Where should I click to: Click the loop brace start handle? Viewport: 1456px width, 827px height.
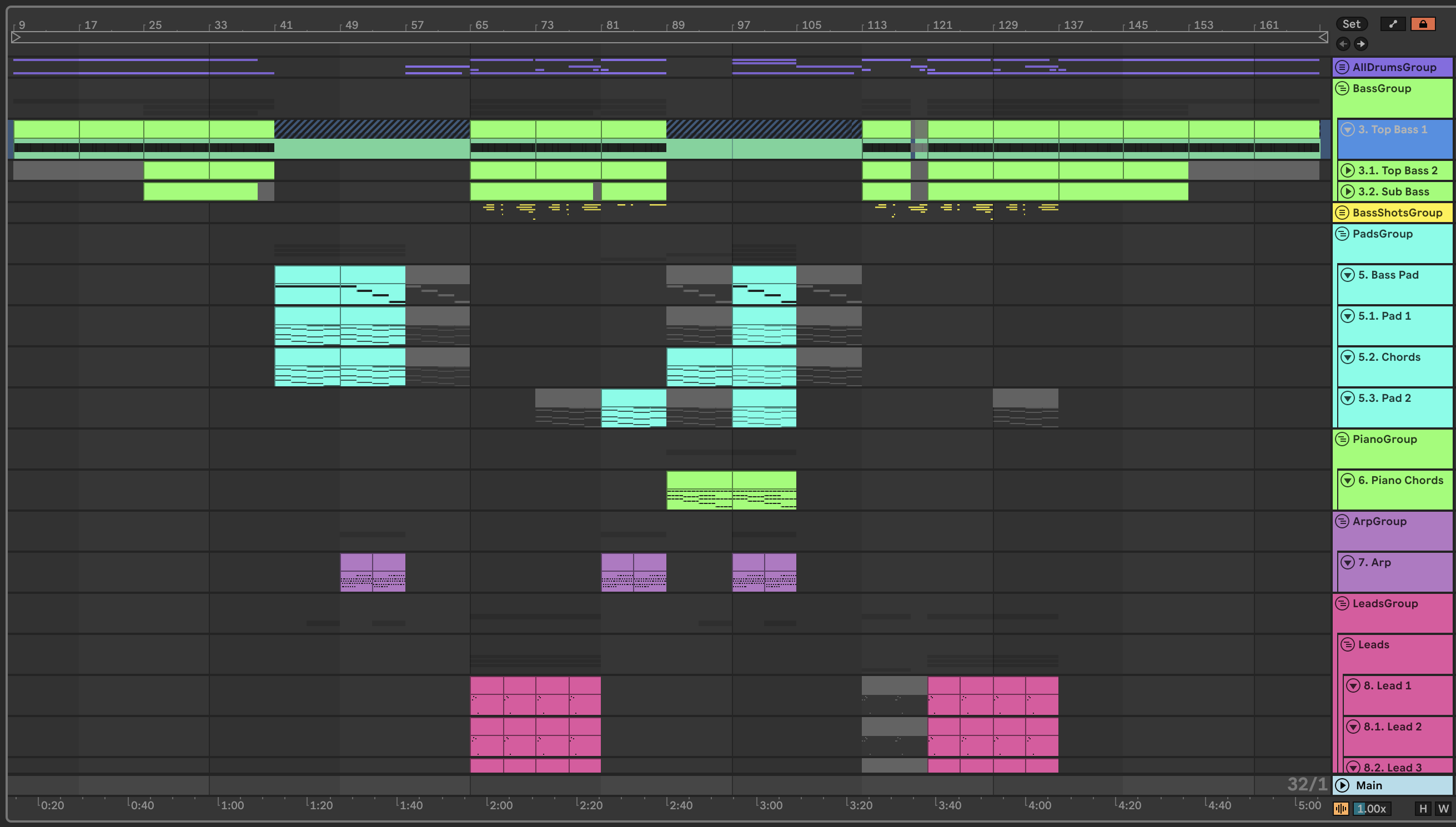[x=16, y=38]
